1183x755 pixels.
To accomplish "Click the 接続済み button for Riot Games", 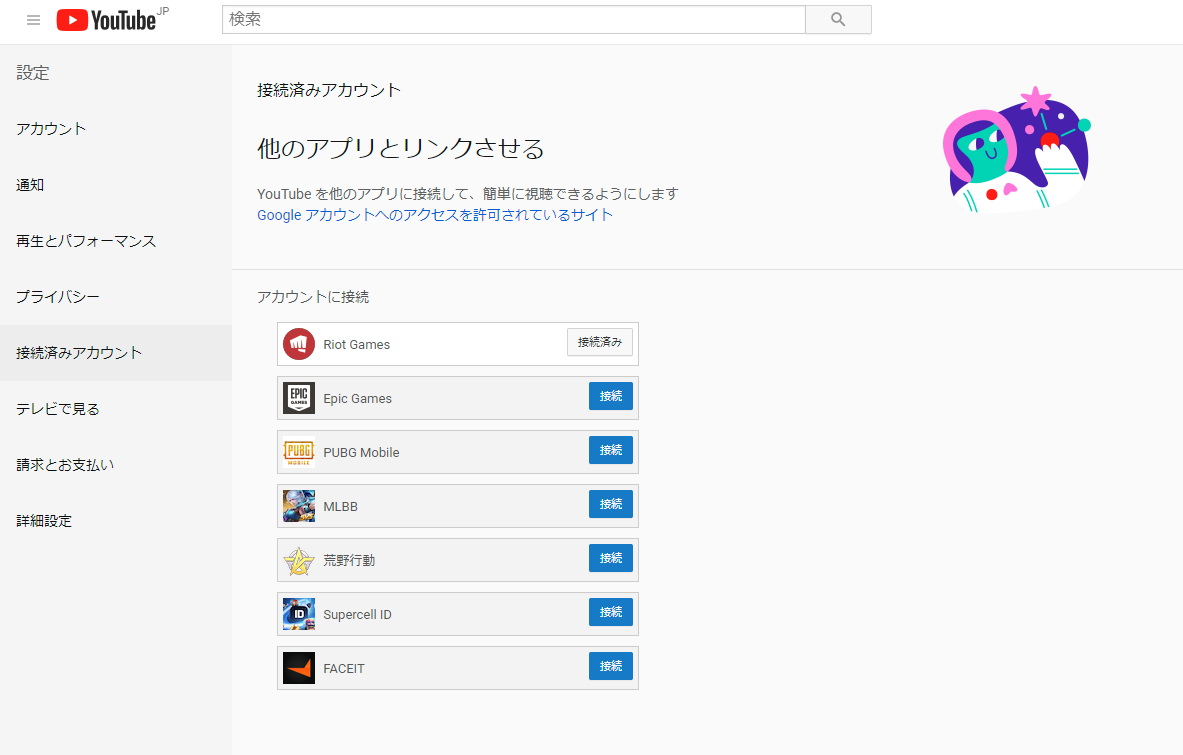I will [600, 342].
